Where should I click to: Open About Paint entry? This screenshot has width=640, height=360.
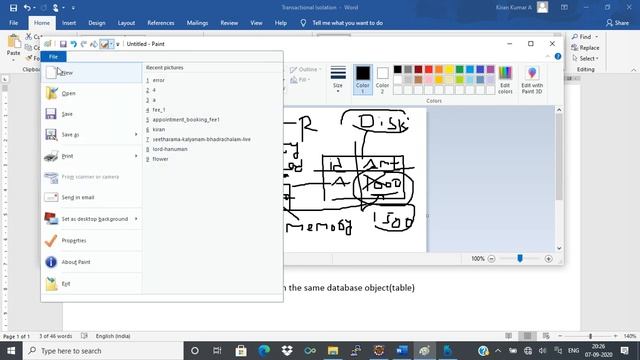coord(91,262)
